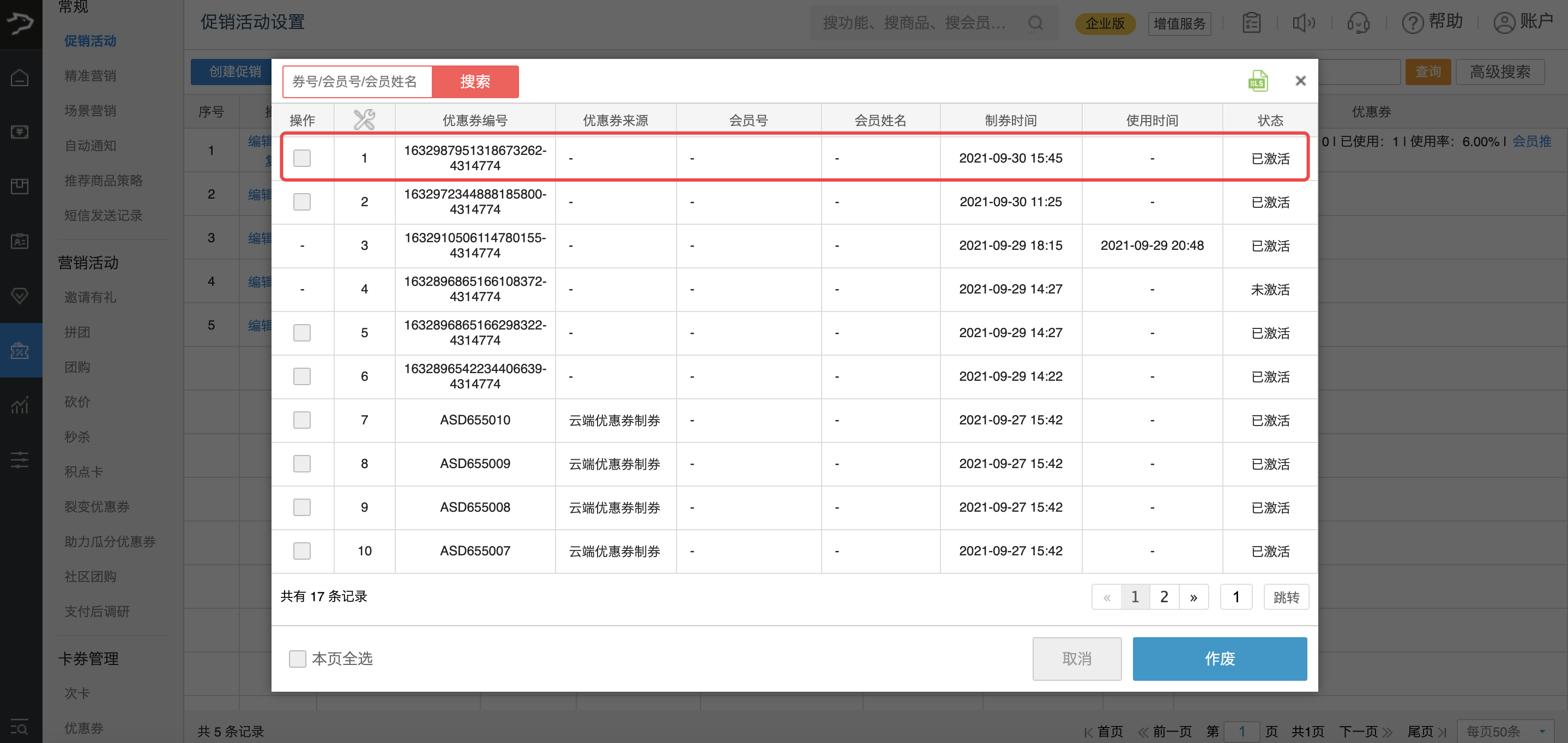Open the settings sliders icon in sidebar
The height and width of the screenshot is (743, 1568).
click(x=20, y=459)
